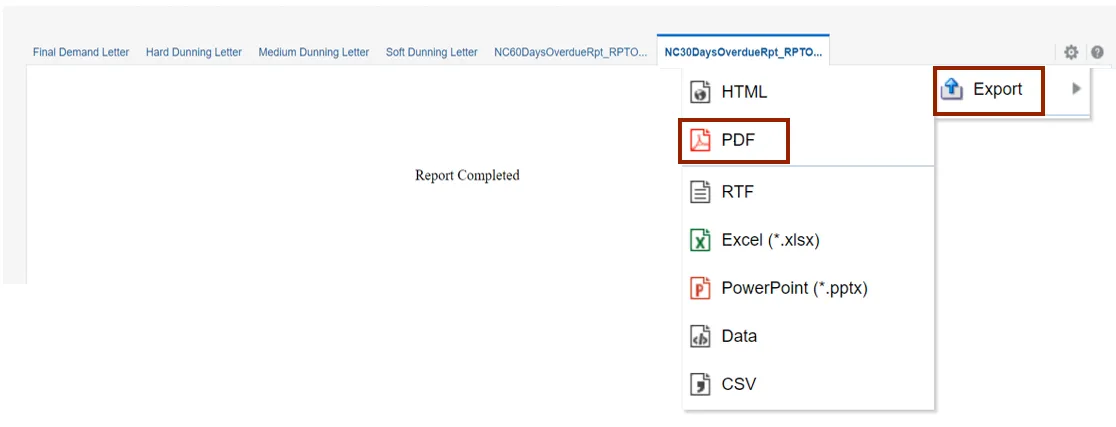Click the PowerPoint file icon
Image resolution: width=1116 pixels, height=427 pixels.
(700, 288)
